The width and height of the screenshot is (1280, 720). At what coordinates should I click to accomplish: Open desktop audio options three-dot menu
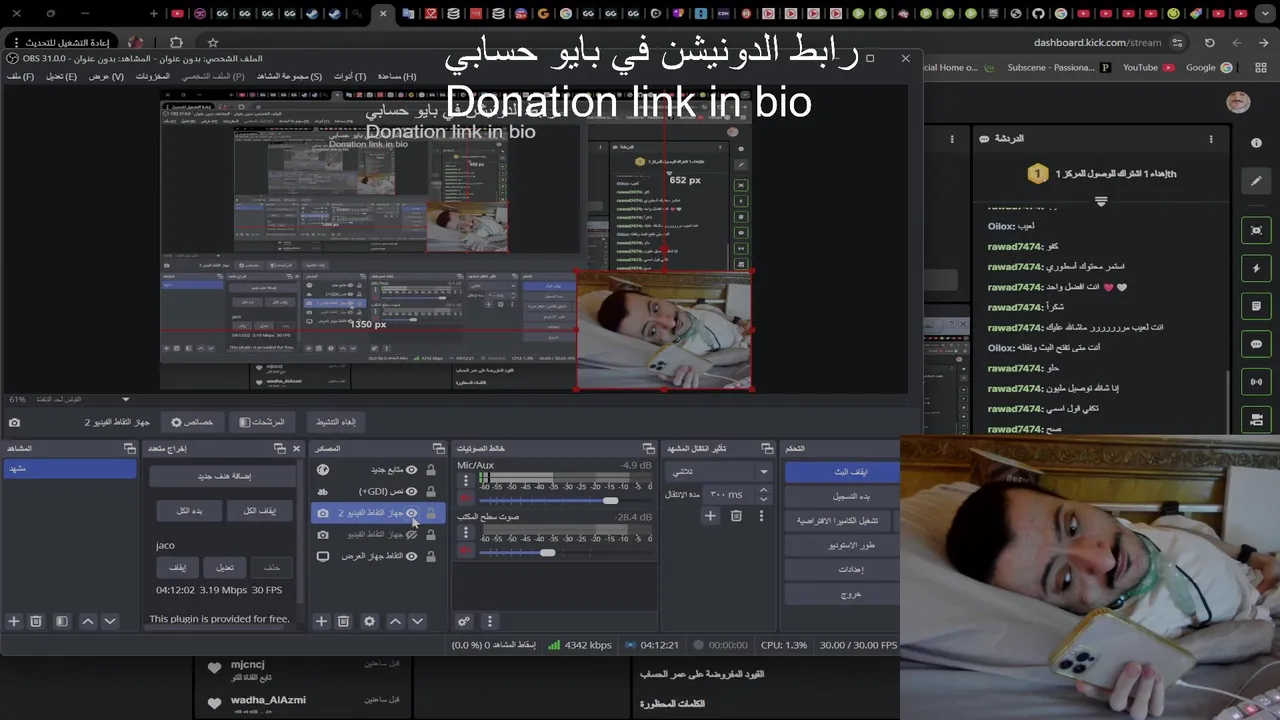(x=465, y=533)
